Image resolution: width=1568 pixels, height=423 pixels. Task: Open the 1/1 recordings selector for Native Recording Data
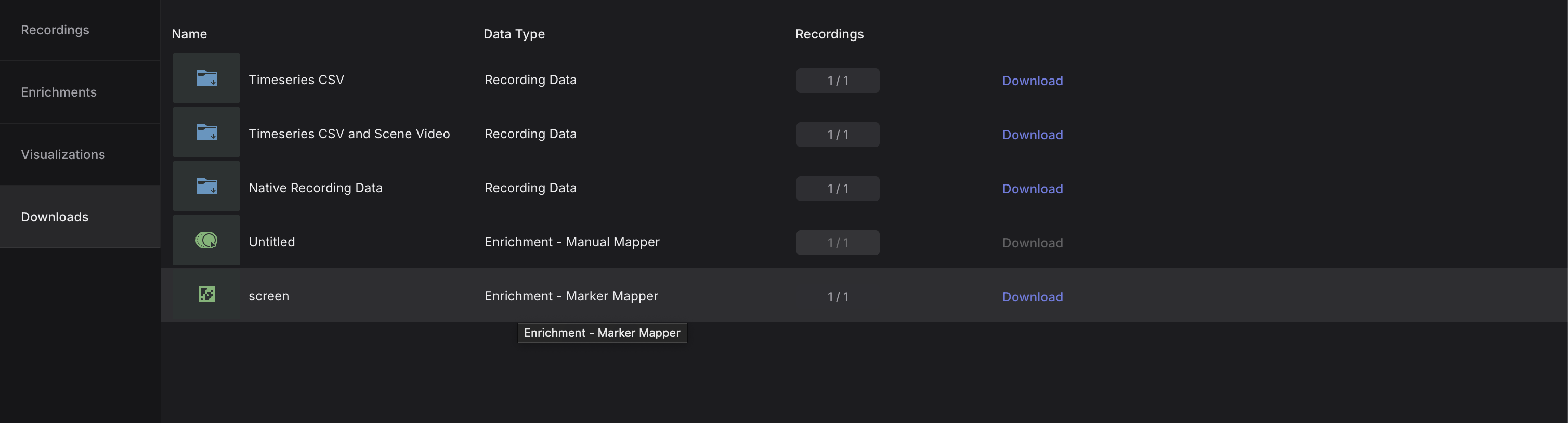(x=838, y=189)
